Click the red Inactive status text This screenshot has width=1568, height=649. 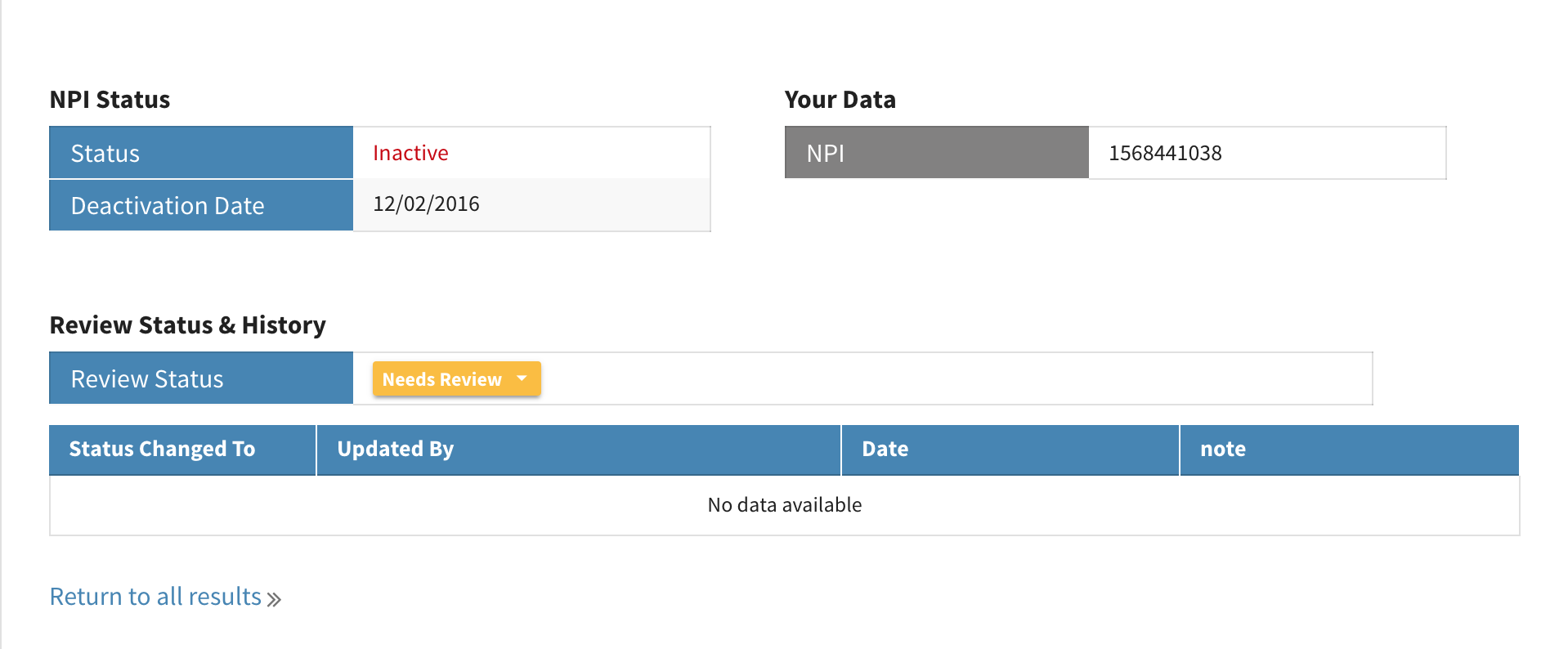tap(410, 153)
